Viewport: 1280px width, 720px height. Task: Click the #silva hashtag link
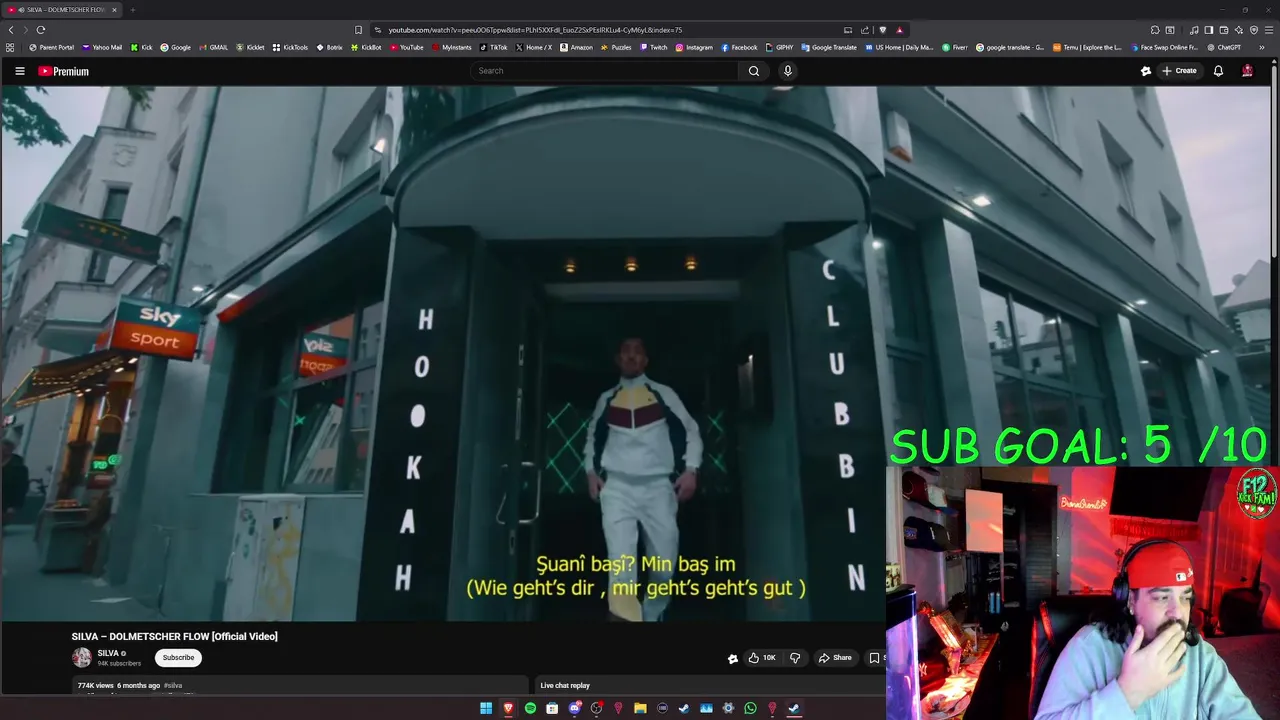(x=173, y=685)
